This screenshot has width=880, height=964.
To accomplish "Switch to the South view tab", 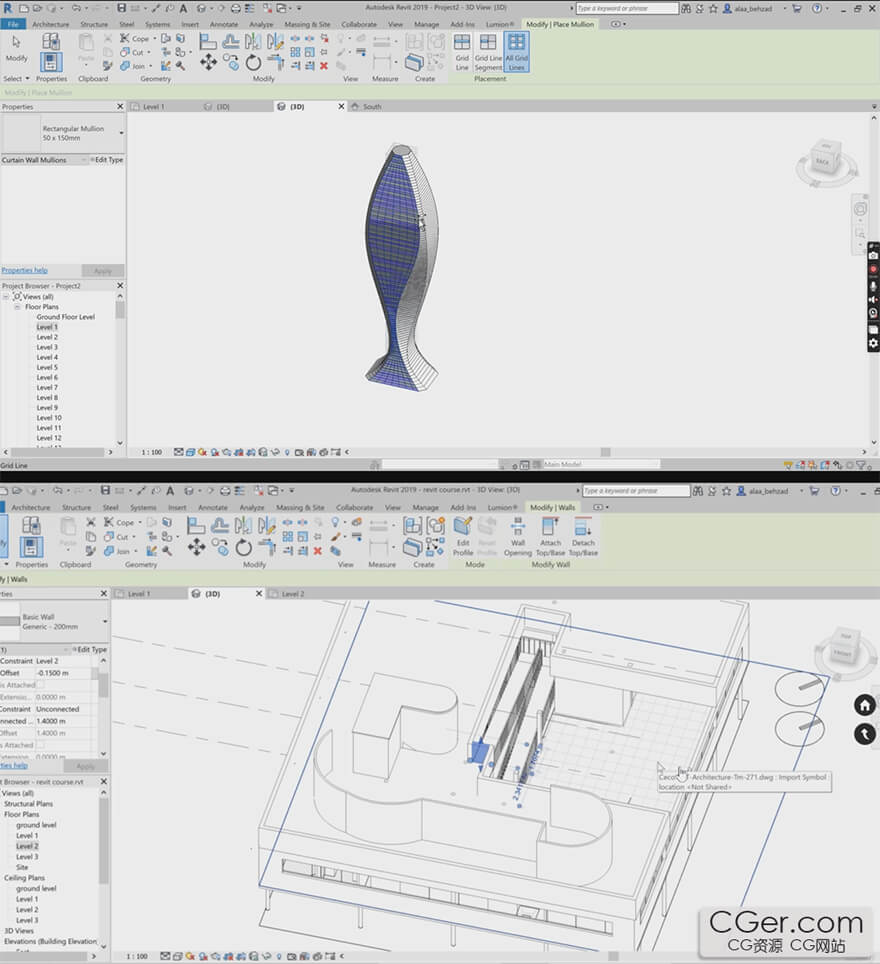I will click(372, 106).
